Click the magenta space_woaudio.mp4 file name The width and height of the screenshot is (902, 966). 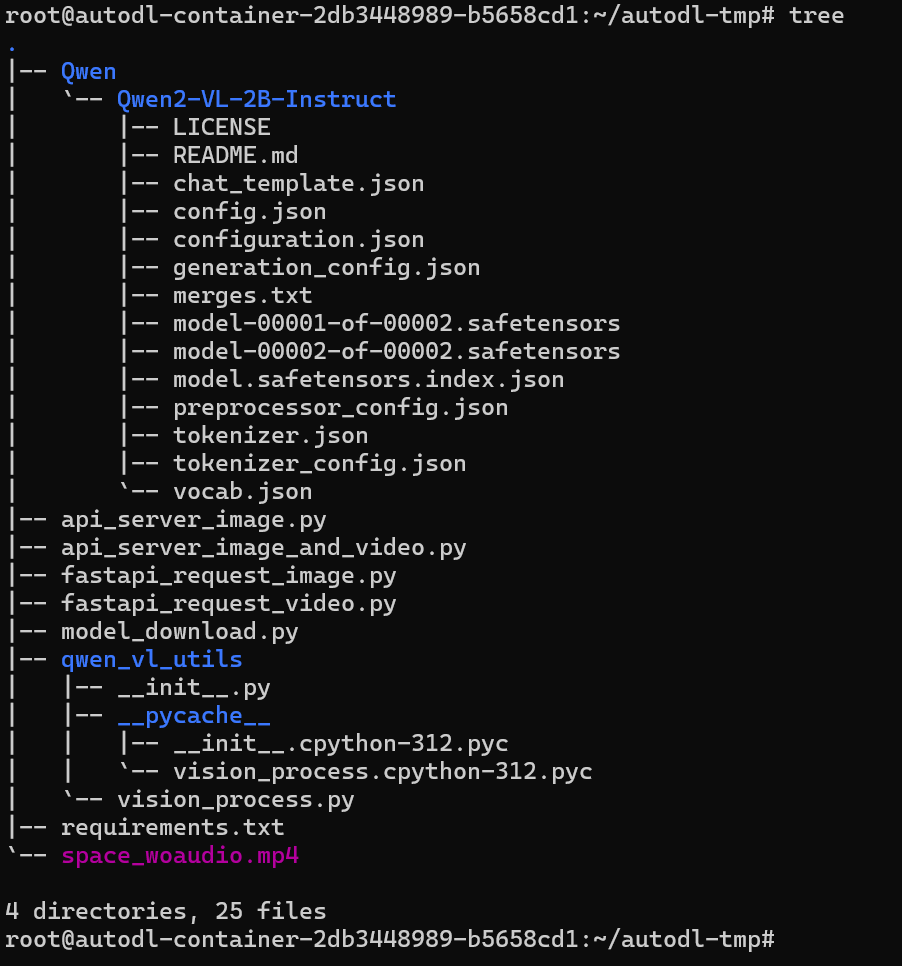pos(179,855)
